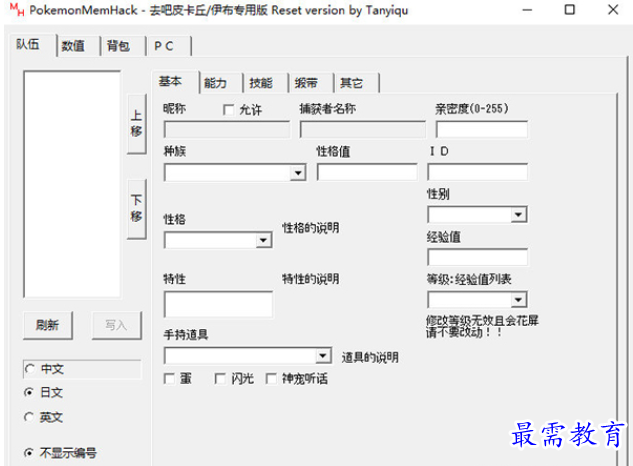Screen dimensions: 633x466
Task: Open the 能力 sub-tab
Action: click(220, 83)
